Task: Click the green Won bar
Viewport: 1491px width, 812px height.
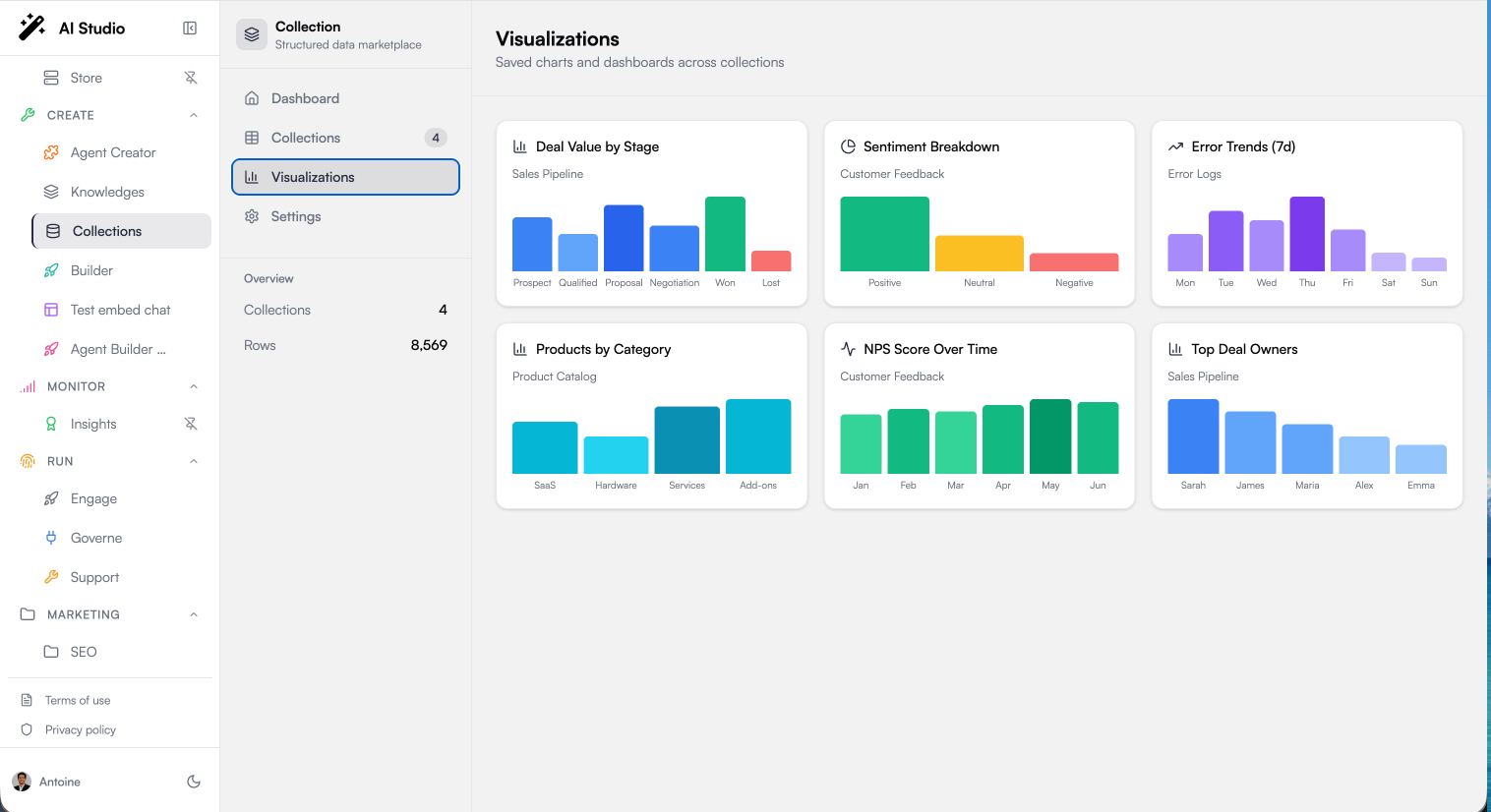Action: (725, 234)
